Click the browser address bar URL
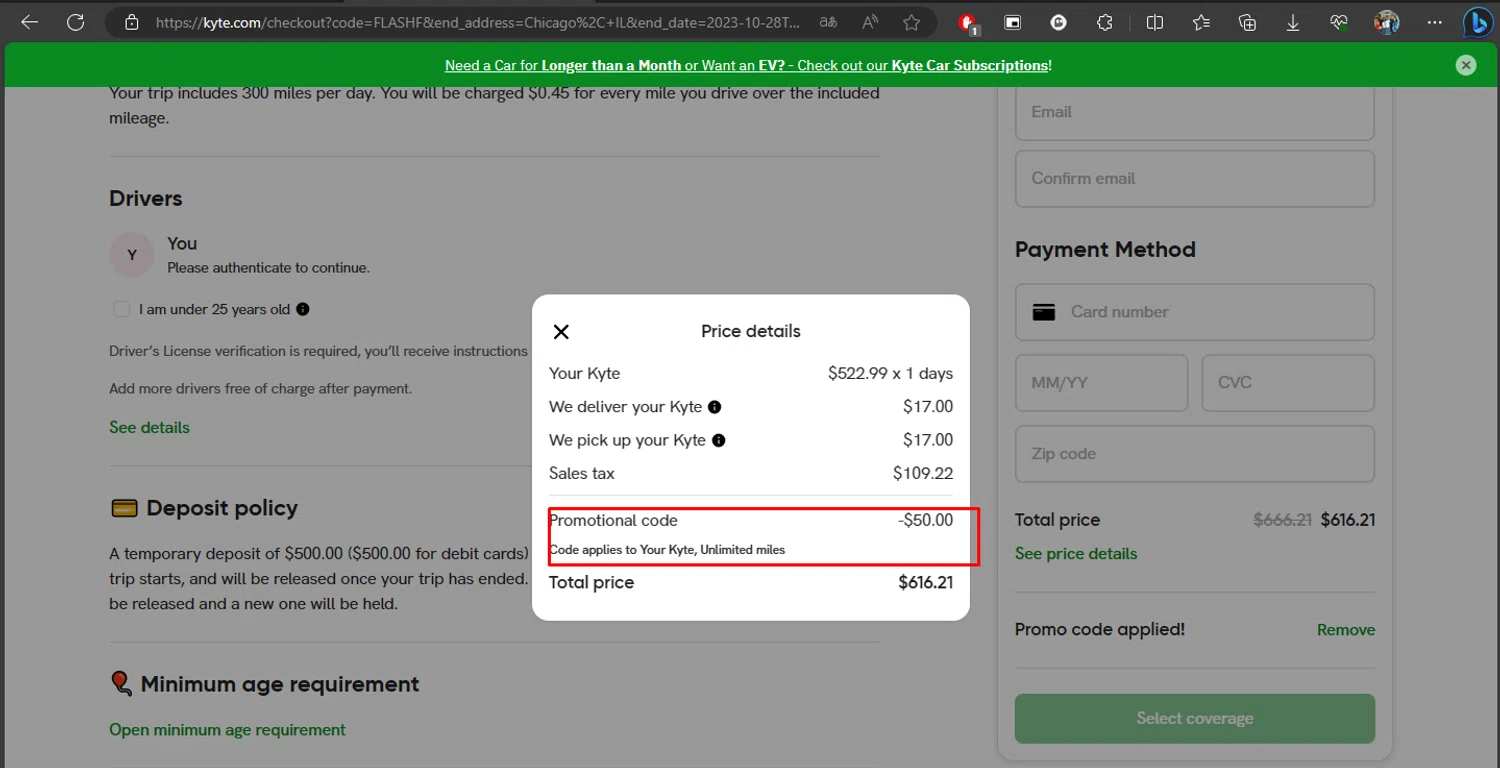This screenshot has width=1500, height=768. pos(478,22)
